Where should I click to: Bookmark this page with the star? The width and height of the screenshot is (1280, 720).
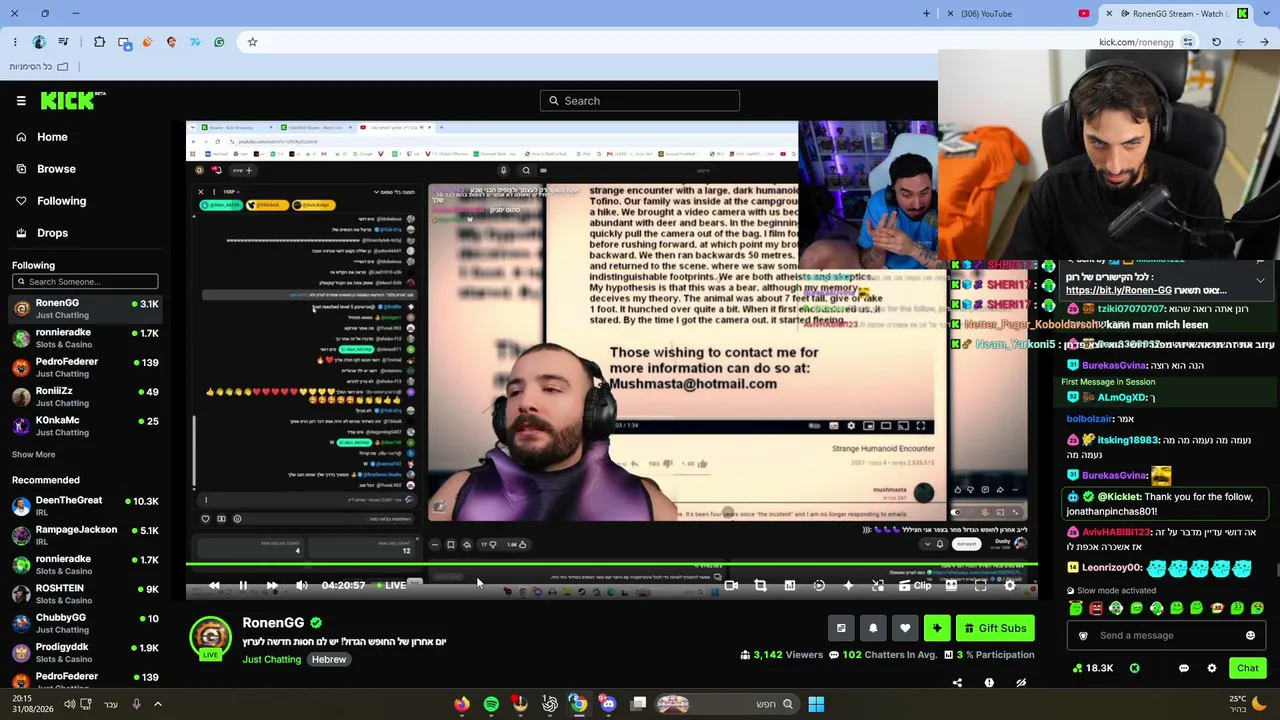252,42
